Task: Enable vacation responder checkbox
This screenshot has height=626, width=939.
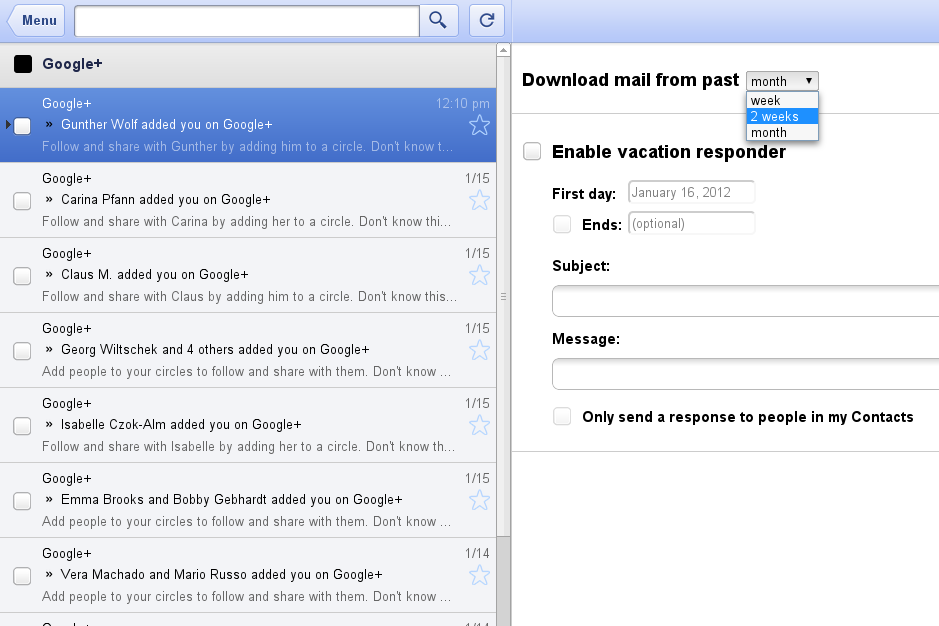Action: pyautogui.click(x=532, y=151)
